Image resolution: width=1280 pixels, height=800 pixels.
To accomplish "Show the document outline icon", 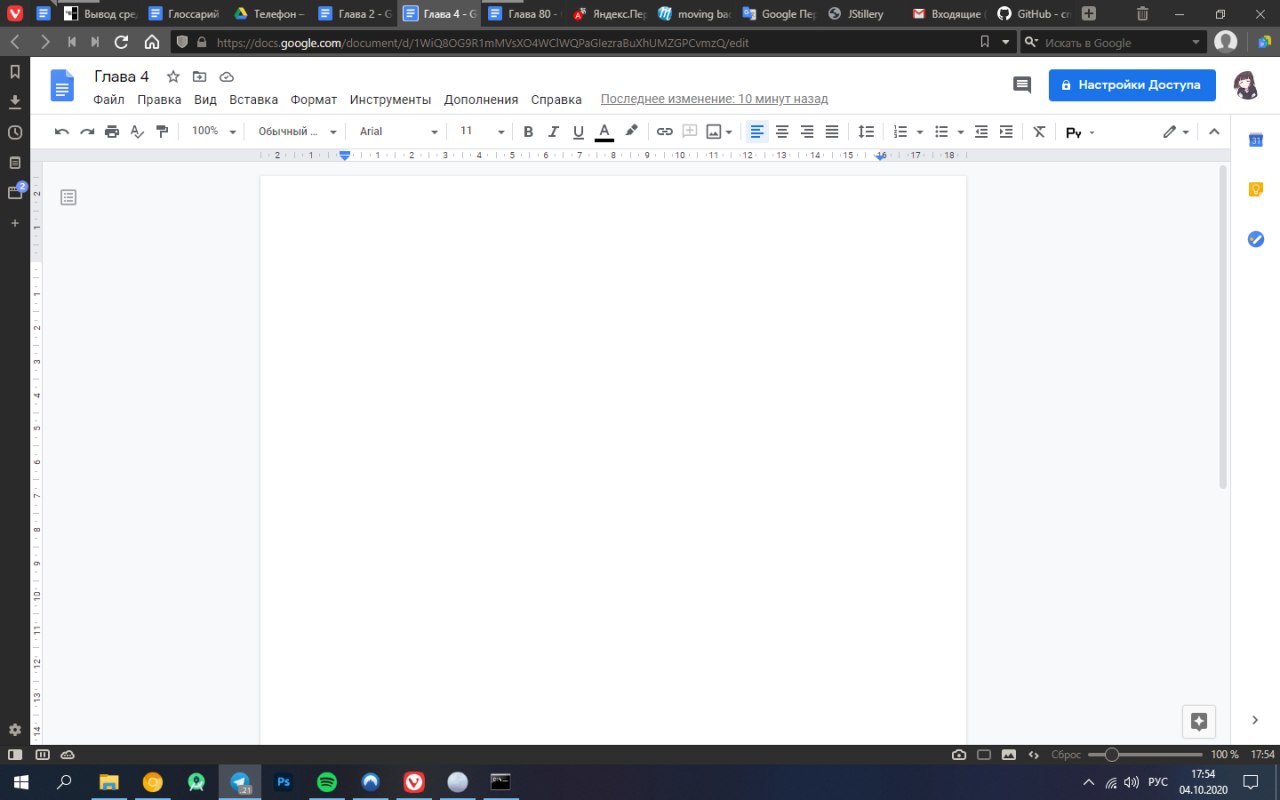I will click(x=68, y=198).
